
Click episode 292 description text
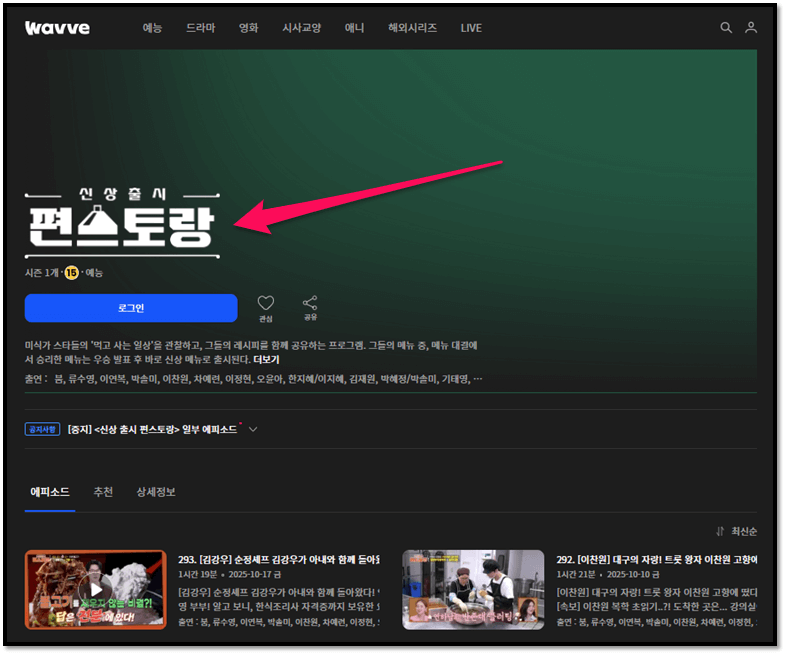pyautogui.click(x=657, y=599)
